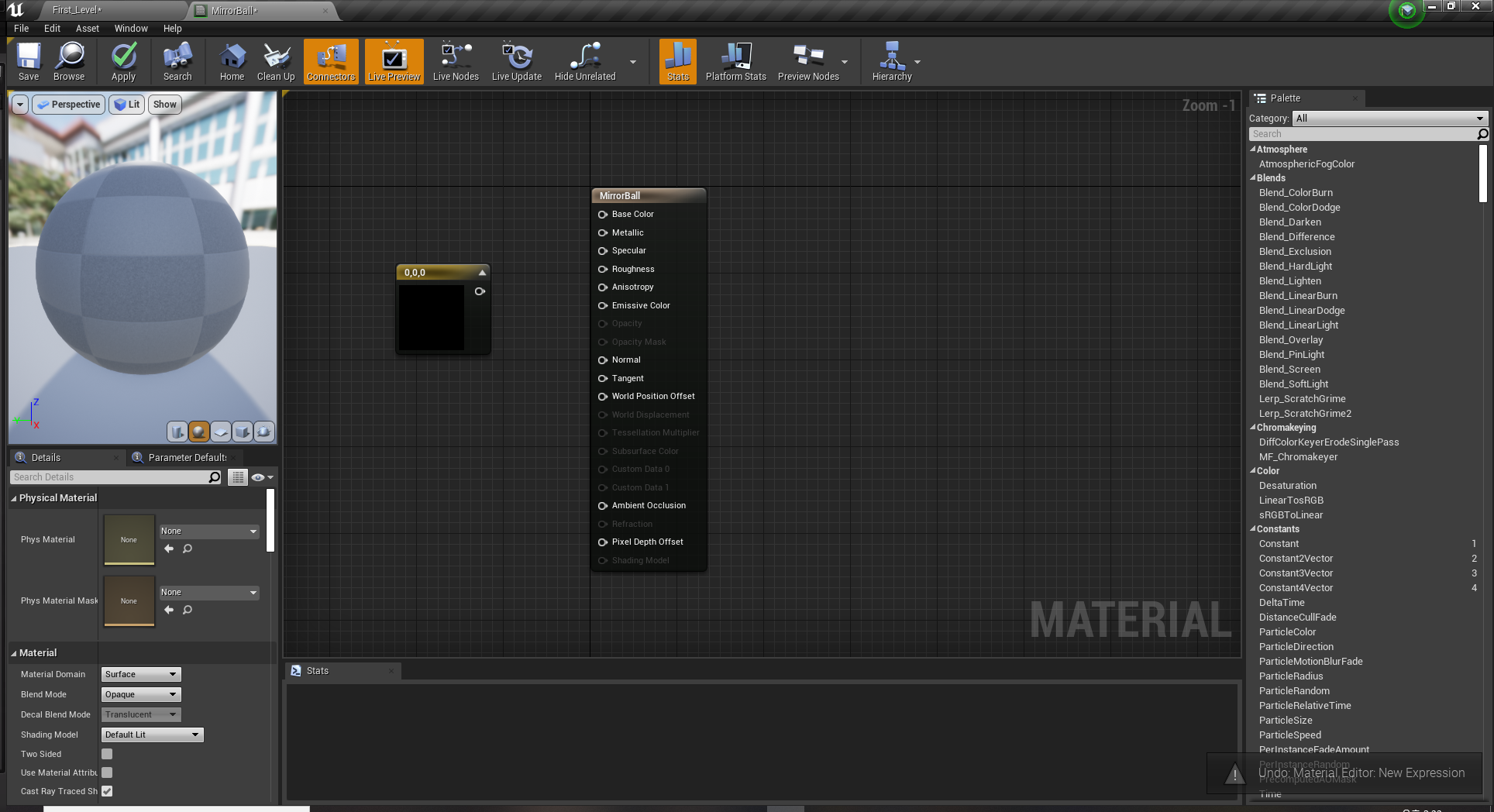
Task: Open the Help menu
Action: click(x=172, y=28)
